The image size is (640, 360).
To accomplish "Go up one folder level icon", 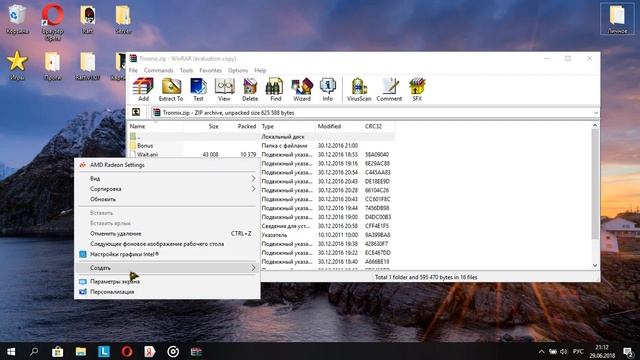I will coord(136,112).
